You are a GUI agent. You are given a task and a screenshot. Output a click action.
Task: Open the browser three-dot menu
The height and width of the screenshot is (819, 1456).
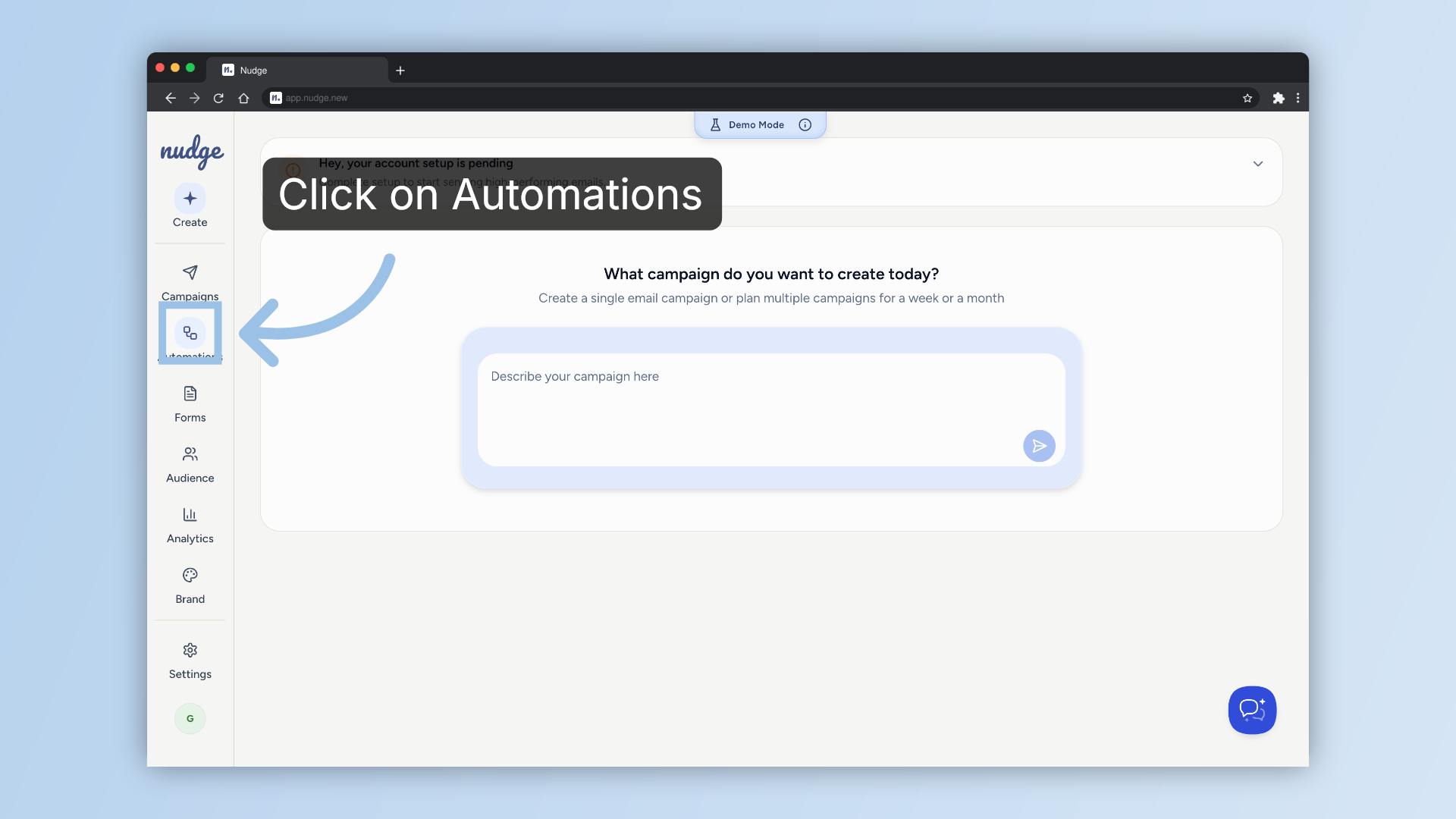(1298, 98)
